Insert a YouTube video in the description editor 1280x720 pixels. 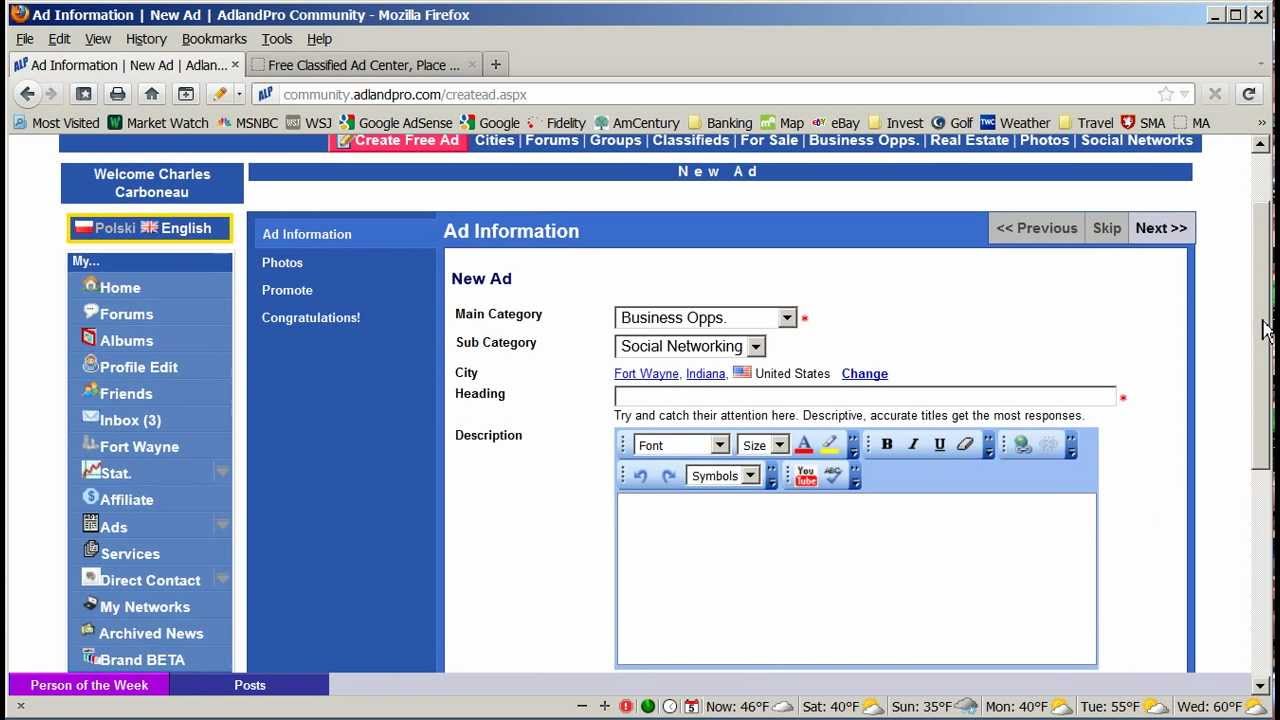[x=806, y=476]
